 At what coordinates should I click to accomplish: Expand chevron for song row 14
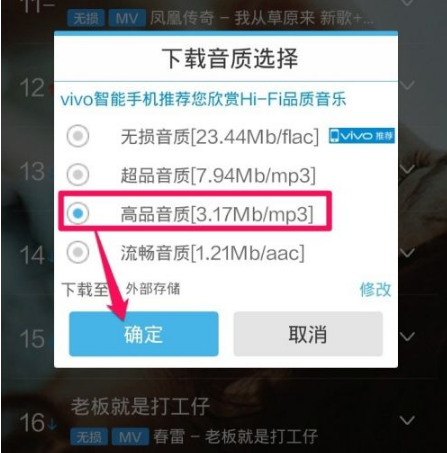[x=407, y=253]
